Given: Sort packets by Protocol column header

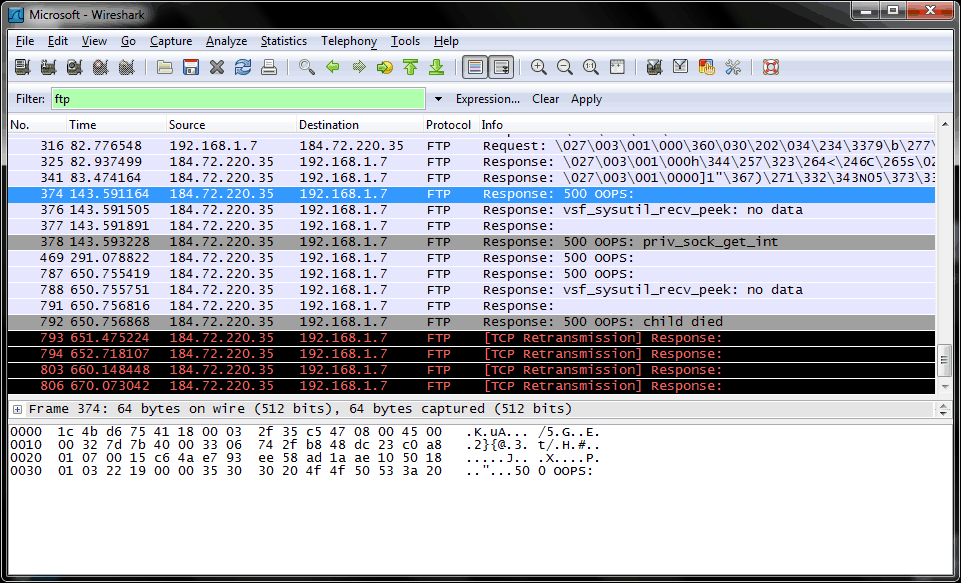Looking at the screenshot, I should click(451, 125).
